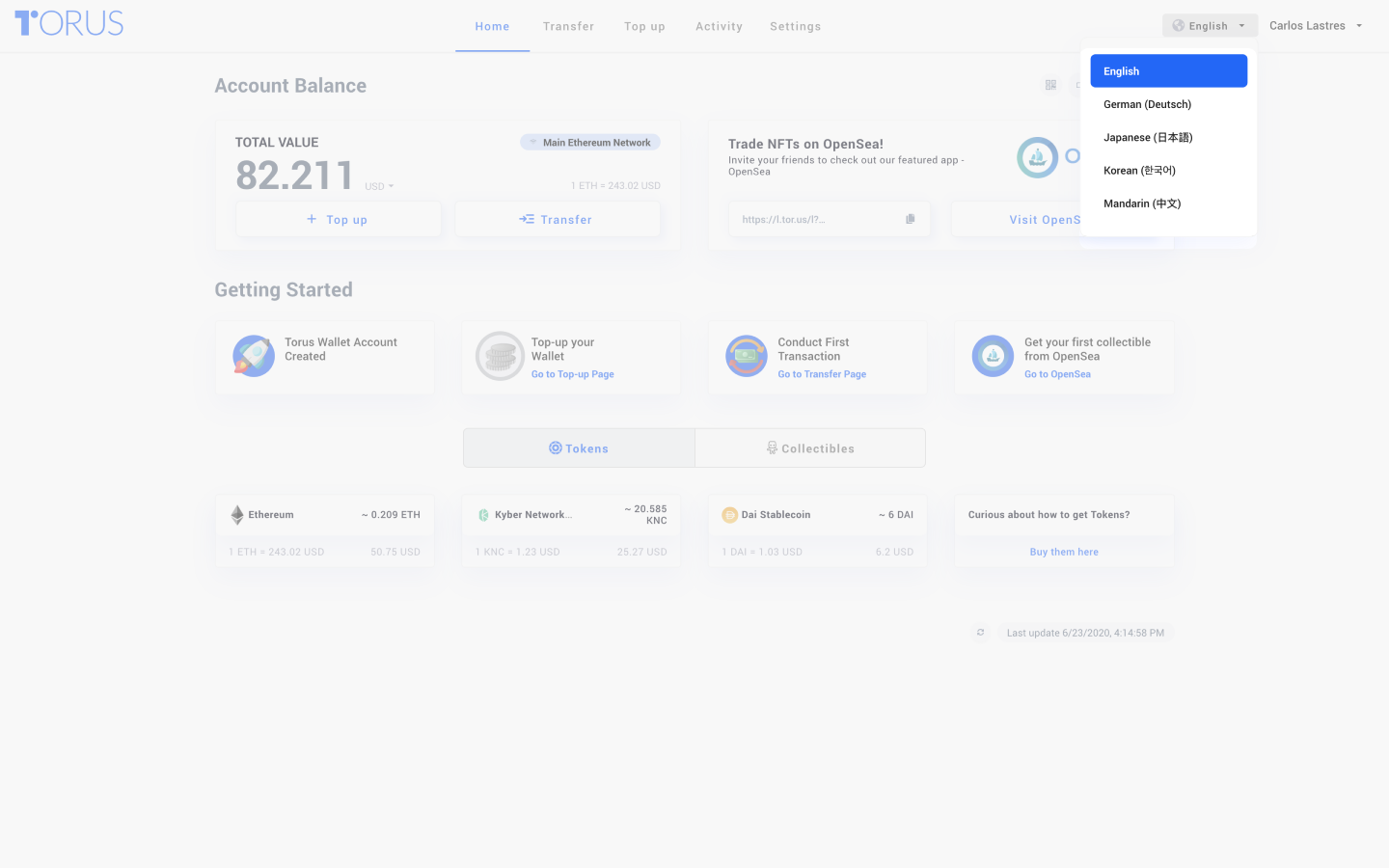Click the Dai Stablecoin coin icon

pyautogui.click(x=729, y=515)
